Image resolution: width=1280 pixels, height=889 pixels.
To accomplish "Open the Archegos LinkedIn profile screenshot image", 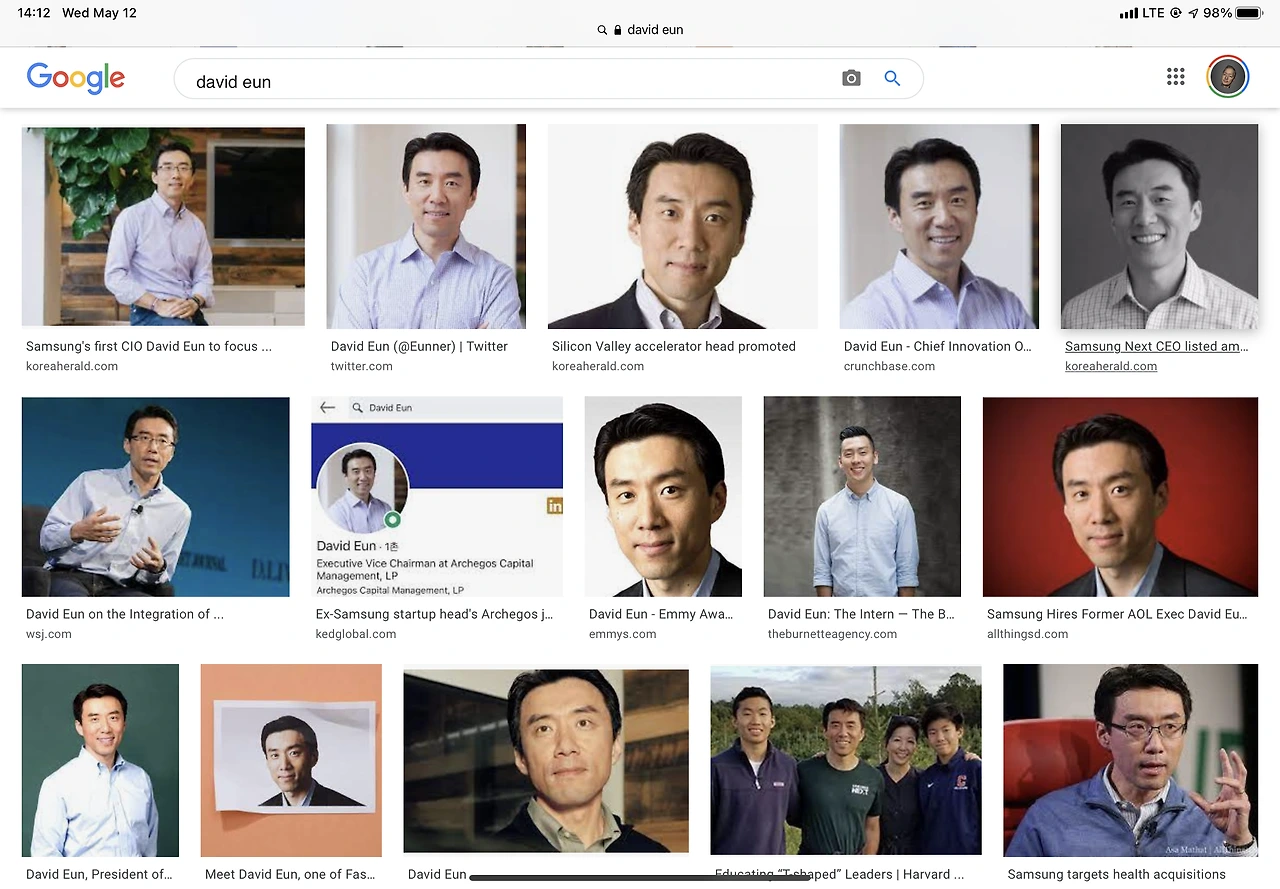I will point(437,497).
